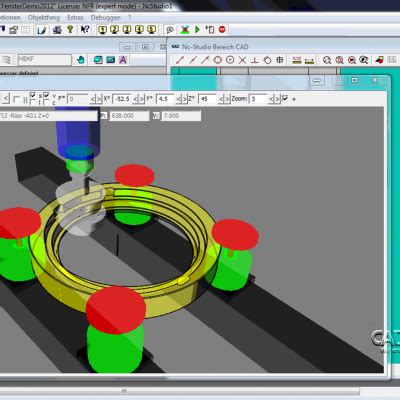Viewport: 400px width, 400px height.
Task: Select perpendicular snap icon
Action: (255, 60)
